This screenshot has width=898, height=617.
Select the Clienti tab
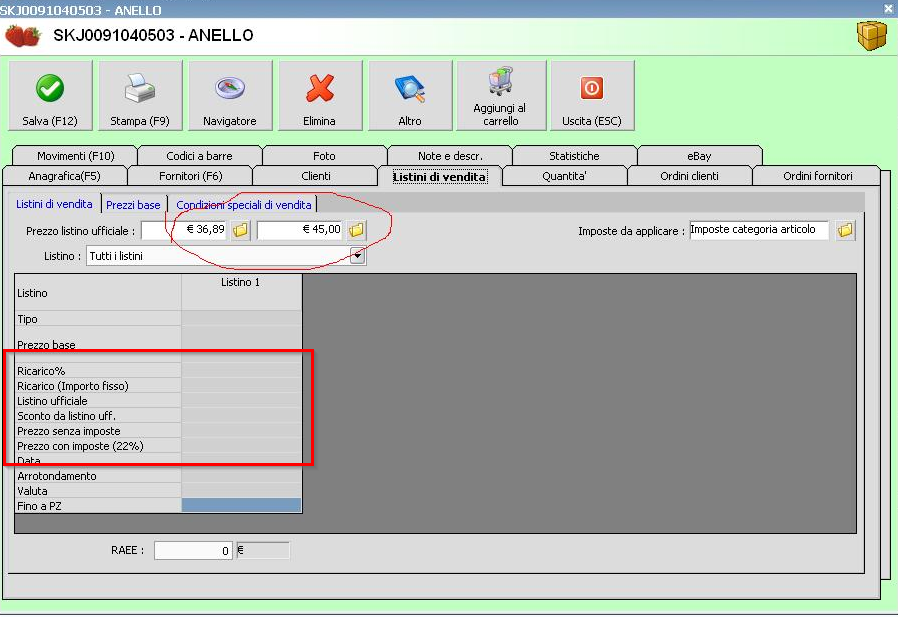[x=316, y=176]
